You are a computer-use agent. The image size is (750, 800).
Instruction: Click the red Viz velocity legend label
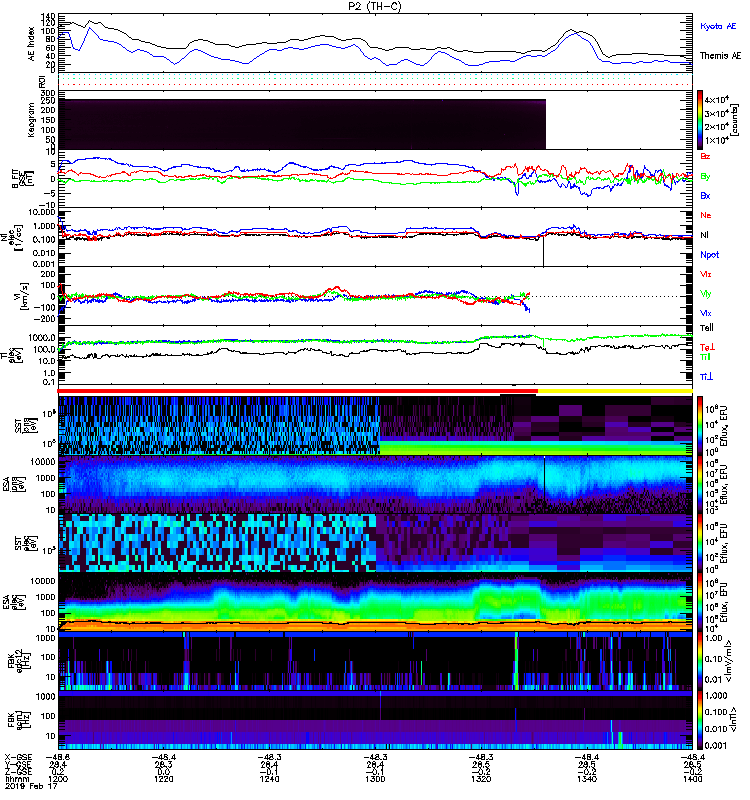point(706,273)
